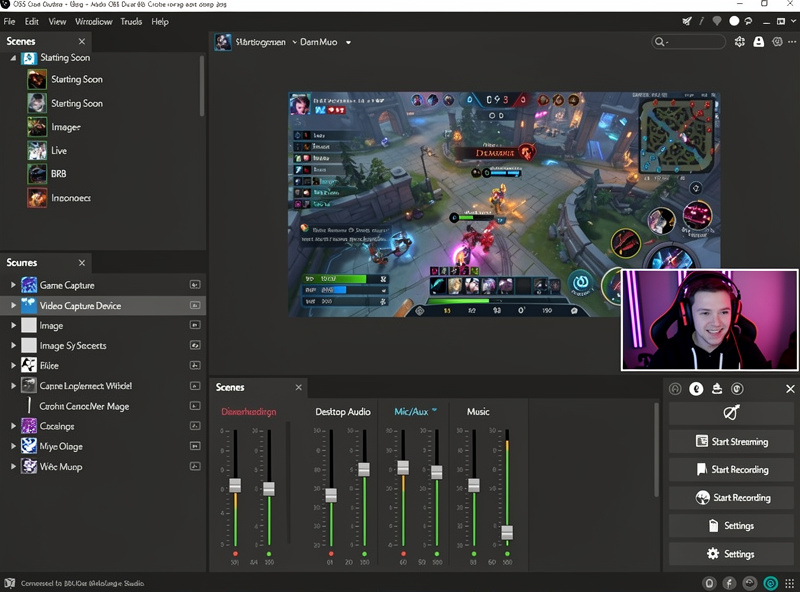This screenshot has width=800, height=592.
Task: Click the Facebook icon in status bar
Action: (729, 583)
